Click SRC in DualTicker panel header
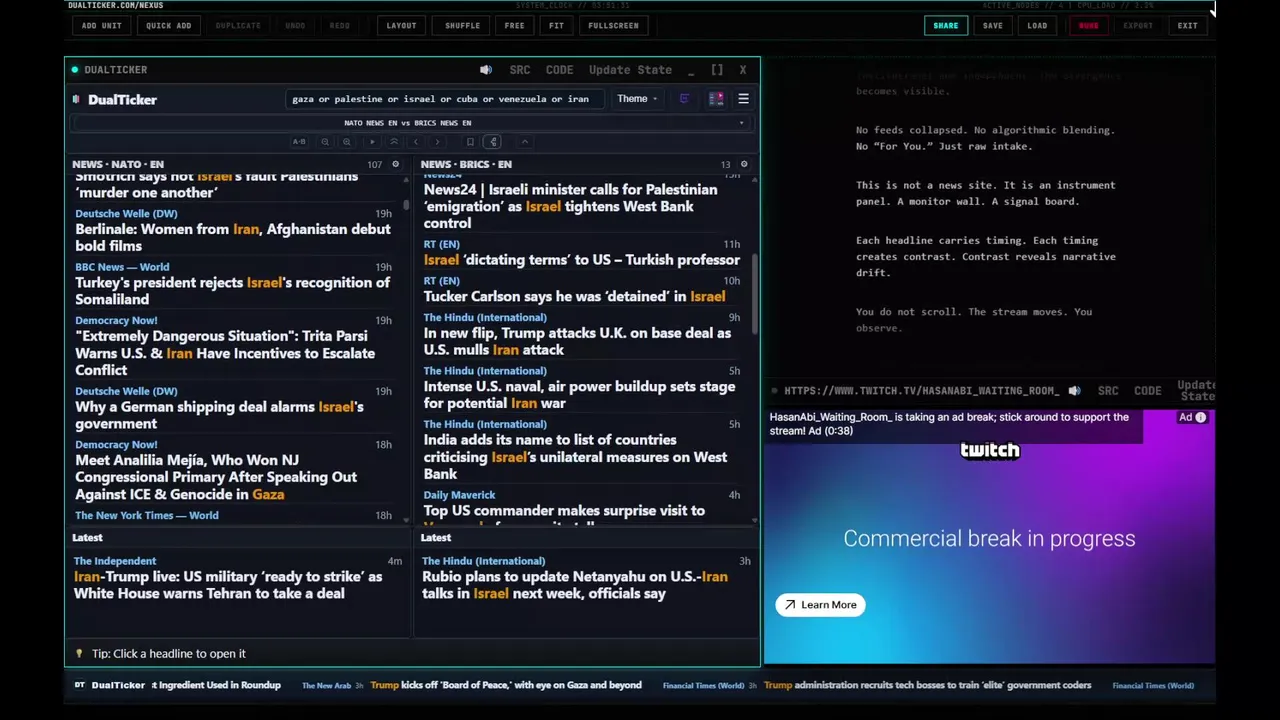Viewport: 1280px width, 720px height. tap(520, 70)
